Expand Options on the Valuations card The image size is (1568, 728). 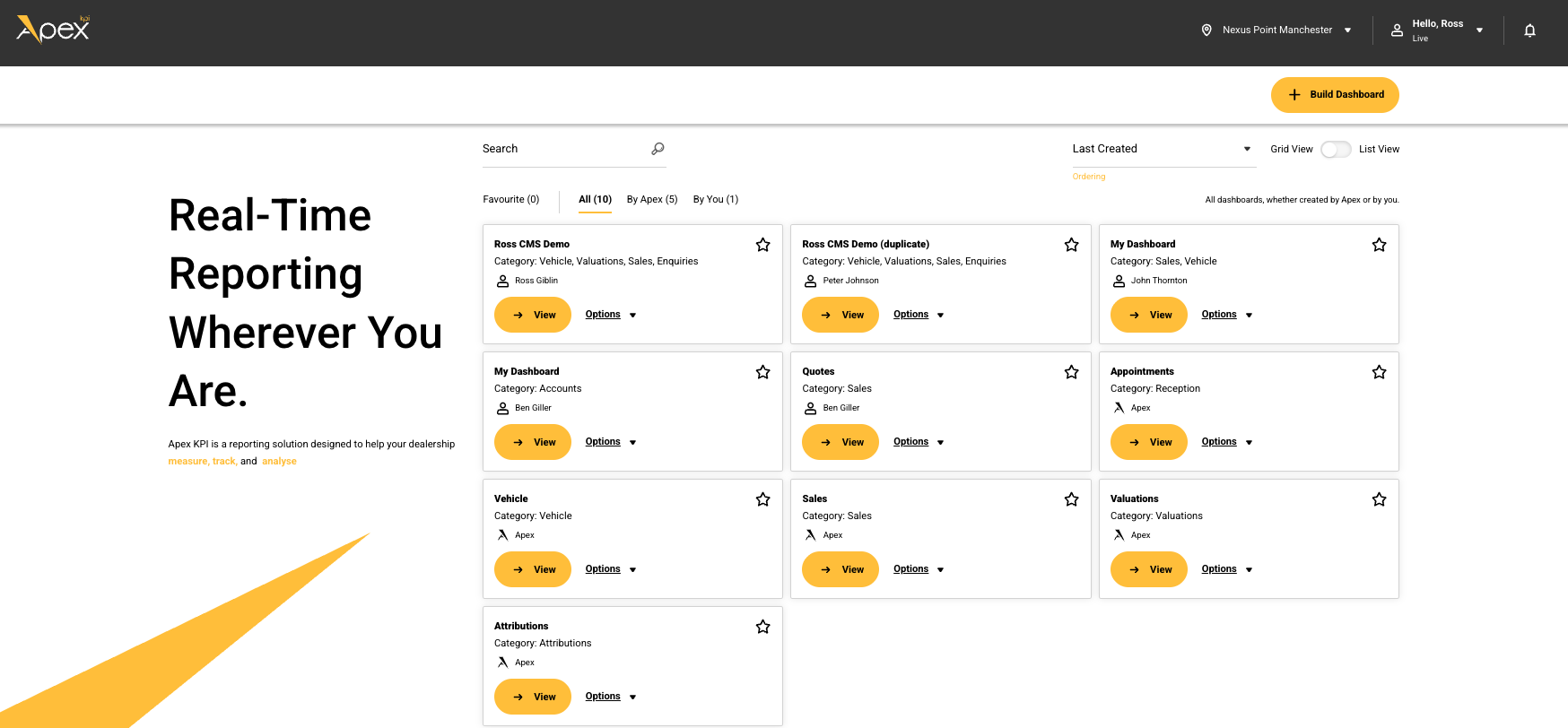[x=1227, y=569]
